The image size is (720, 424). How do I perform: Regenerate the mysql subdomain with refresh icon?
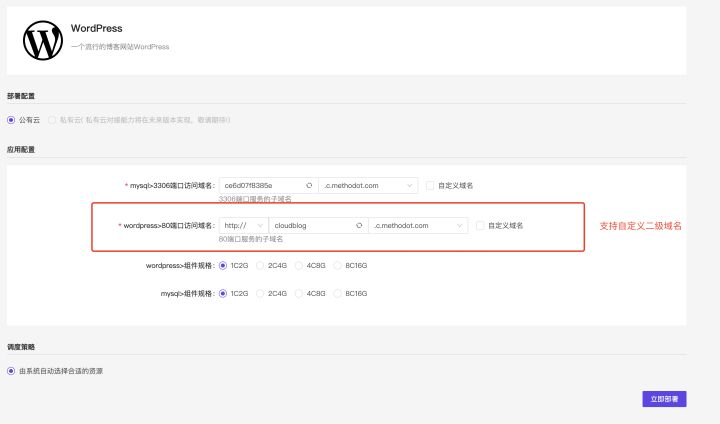(309, 186)
